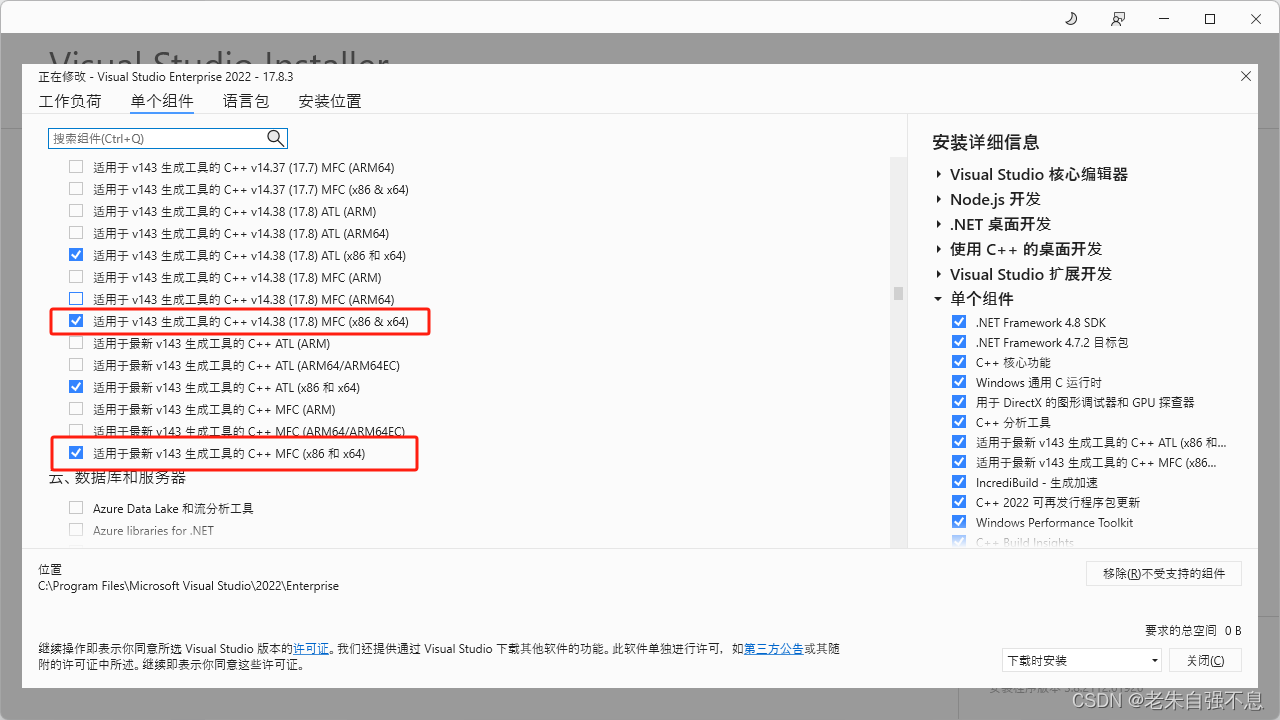This screenshot has width=1280, height=720.
Task: Click the 要求的总空间 0 B label
Action: click(x=1193, y=631)
